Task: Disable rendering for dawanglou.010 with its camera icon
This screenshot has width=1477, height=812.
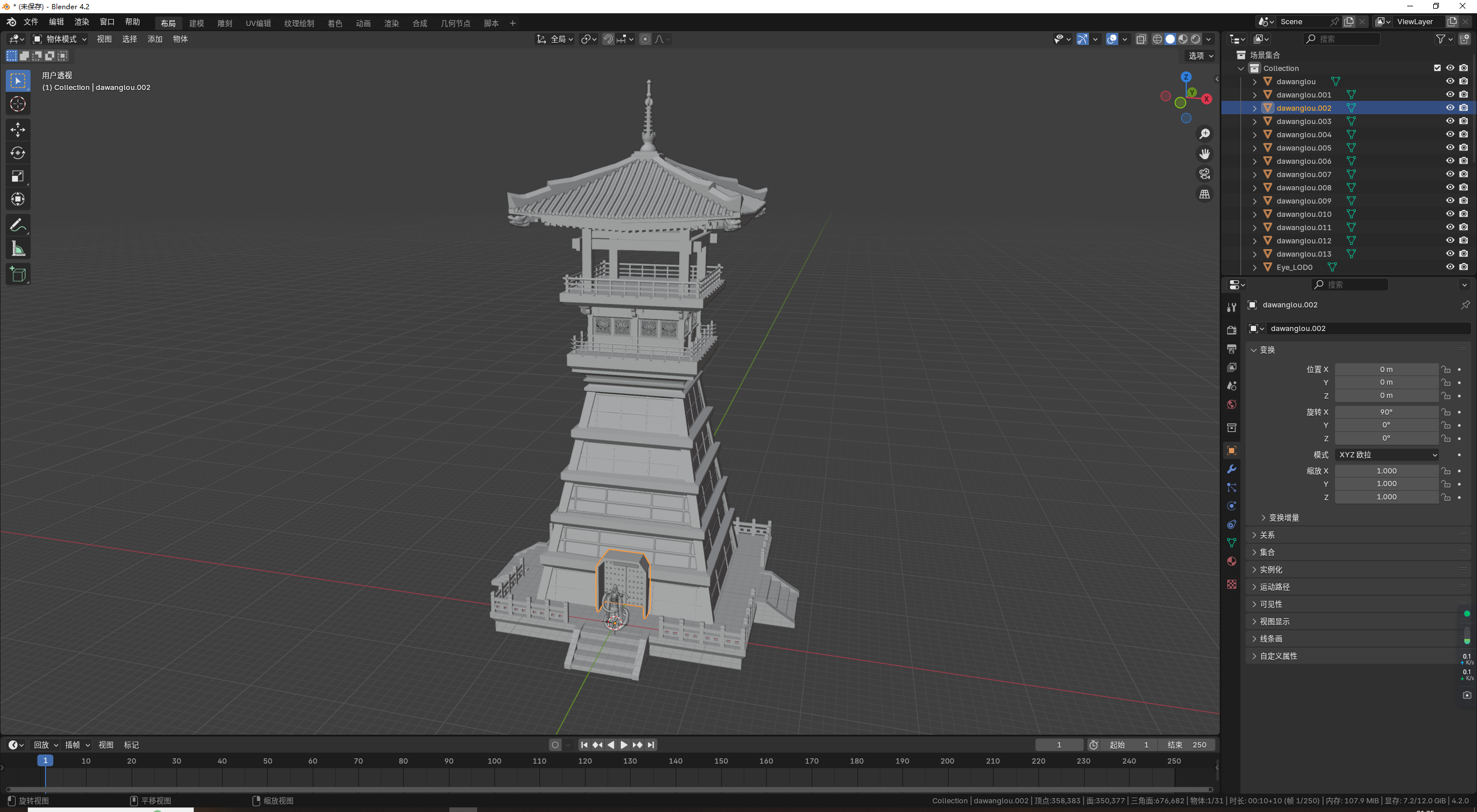Action: (1464, 214)
